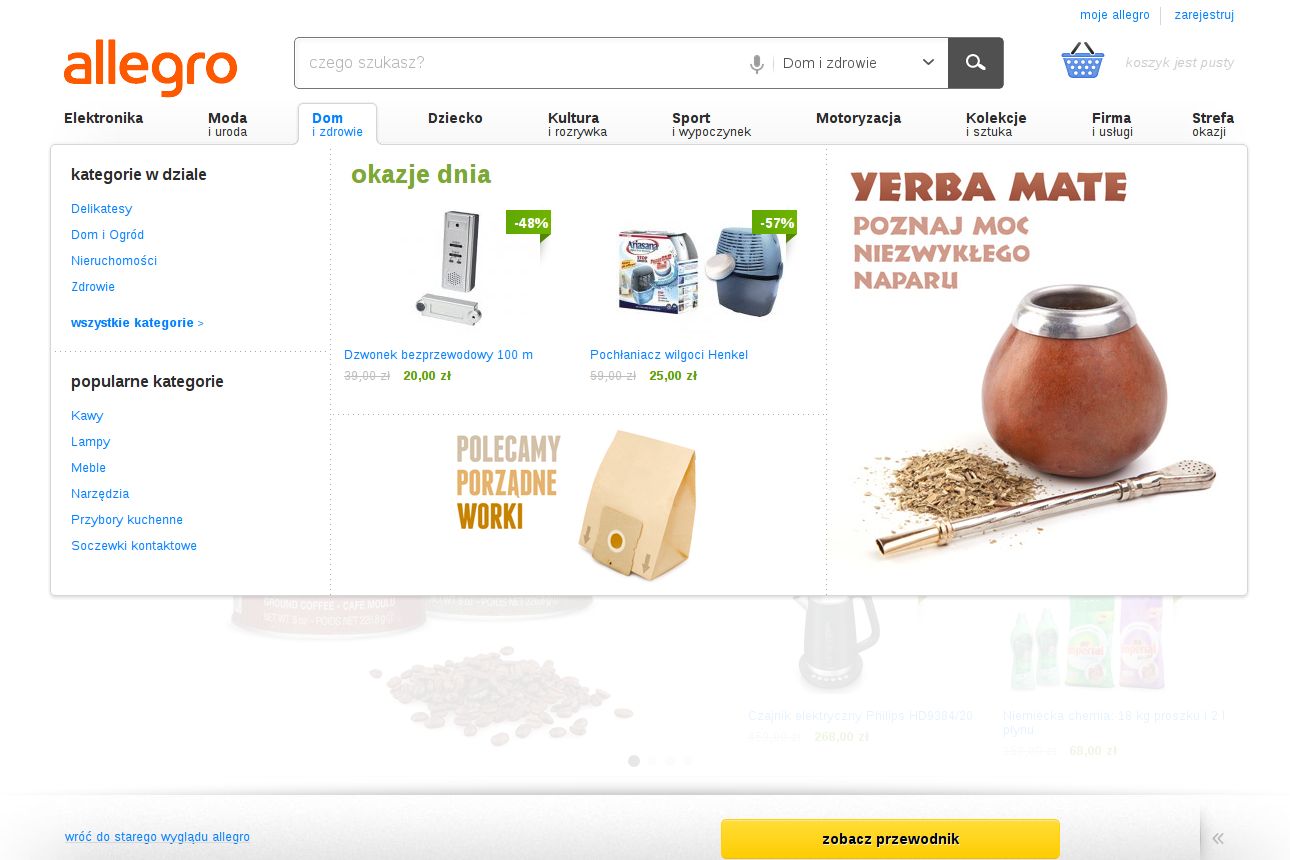
Task: Open the shopping basket icon
Action: pyautogui.click(x=1083, y=61)
